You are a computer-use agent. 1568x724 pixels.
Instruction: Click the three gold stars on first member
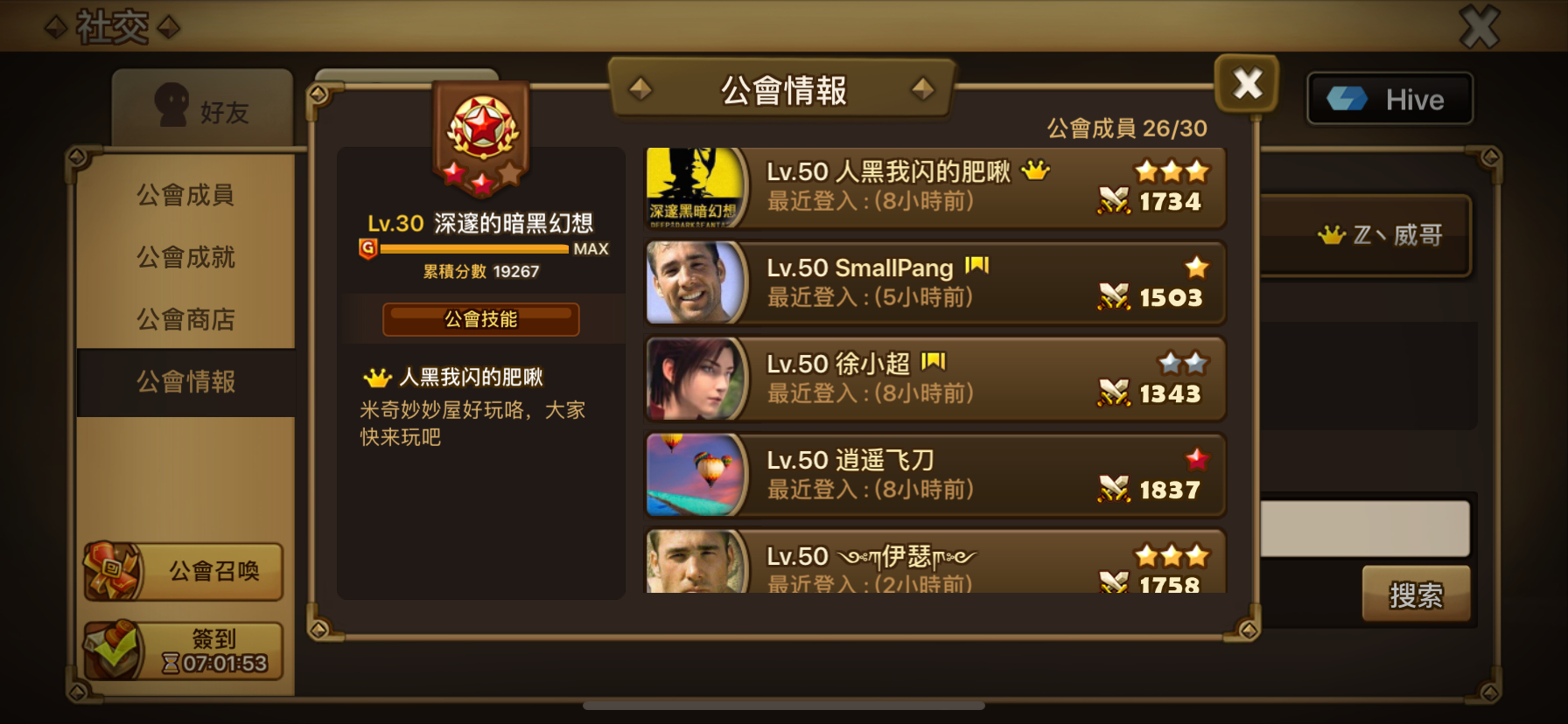pyautogui.click(x=1172, y=171)
